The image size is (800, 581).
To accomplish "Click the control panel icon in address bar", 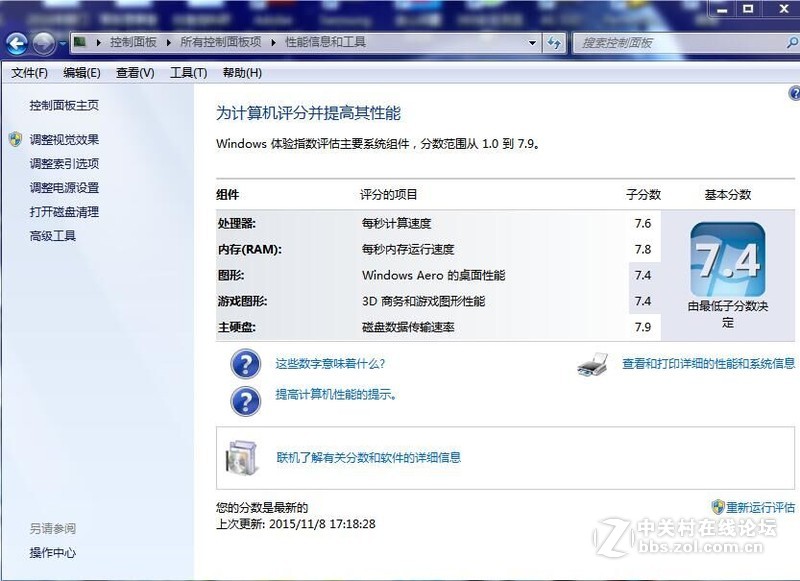I will 80,42.
